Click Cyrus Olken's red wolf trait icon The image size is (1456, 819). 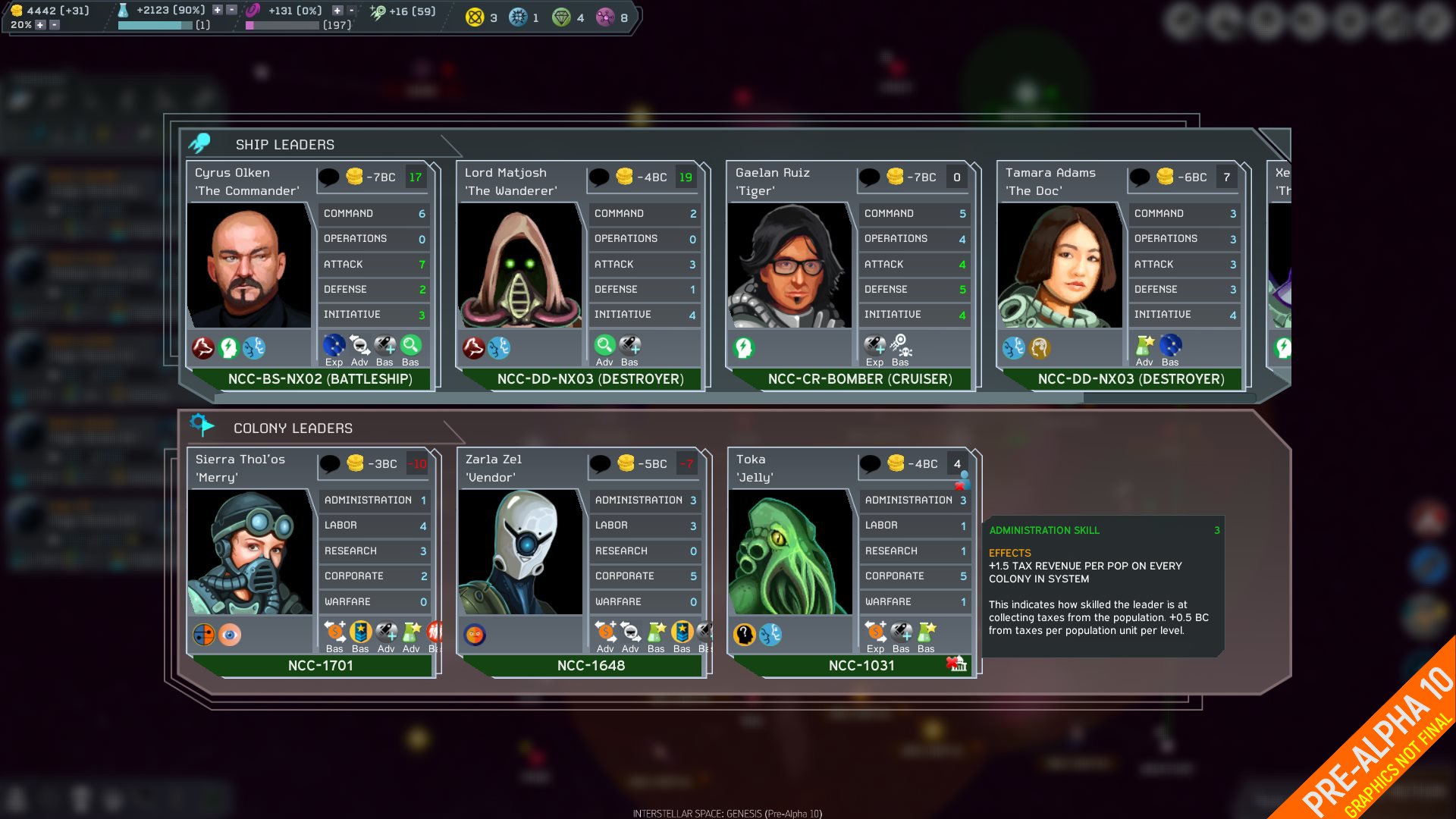click(203, 348)
